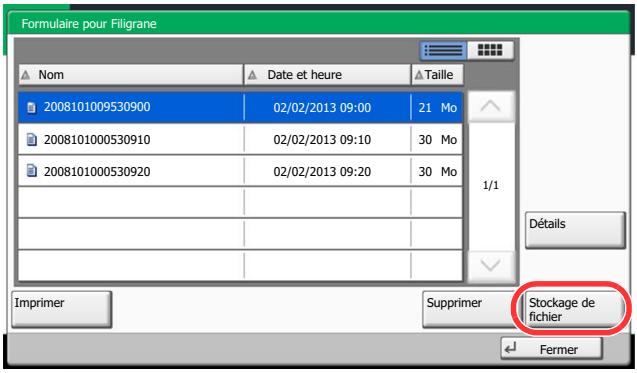The image size is (637, 373).
Task: Click the 1/1 page indicator
Action: coord(491,186)
